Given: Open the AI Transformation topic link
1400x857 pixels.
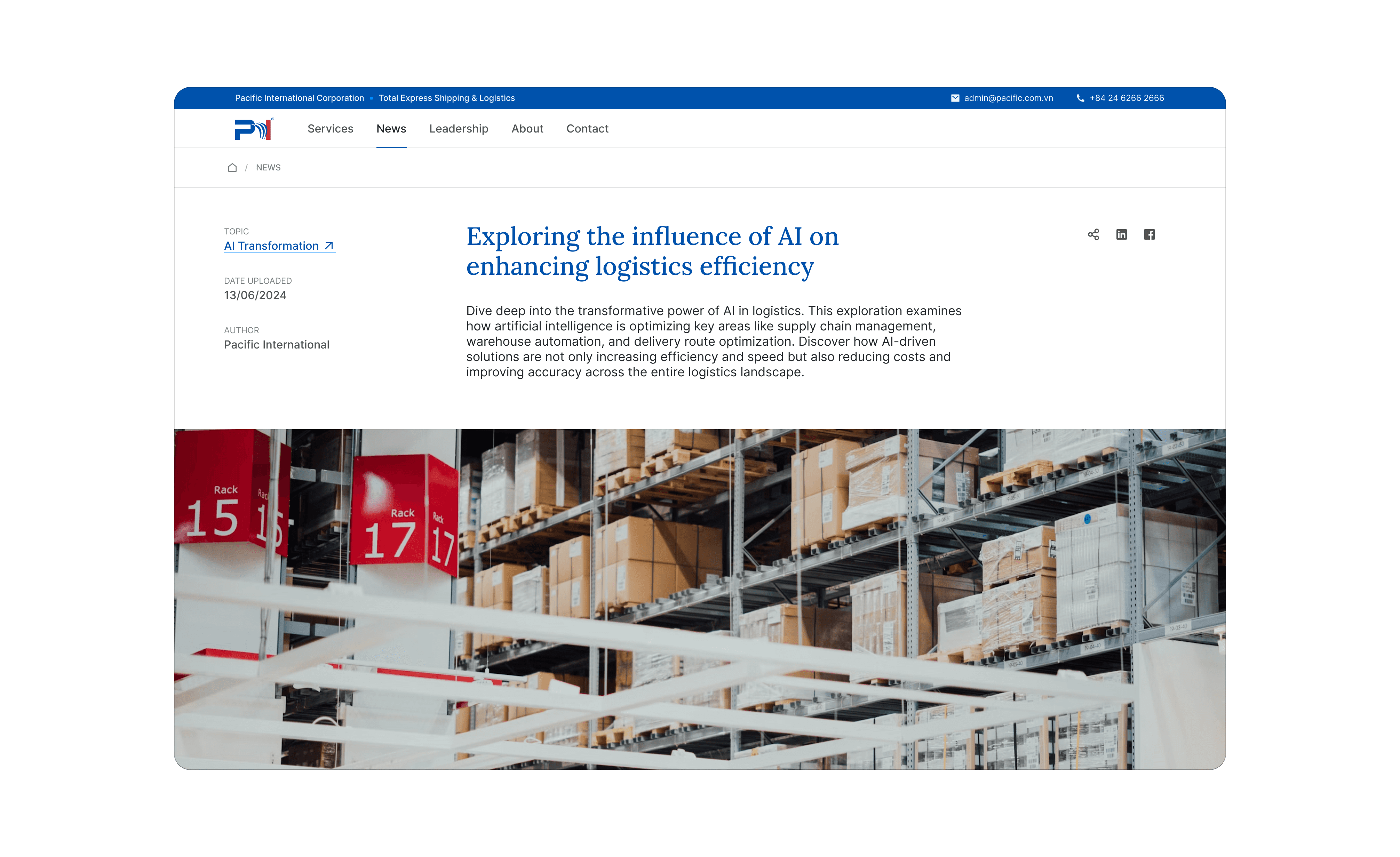Looking at the screenshot, I should click(x=271, y=246).
